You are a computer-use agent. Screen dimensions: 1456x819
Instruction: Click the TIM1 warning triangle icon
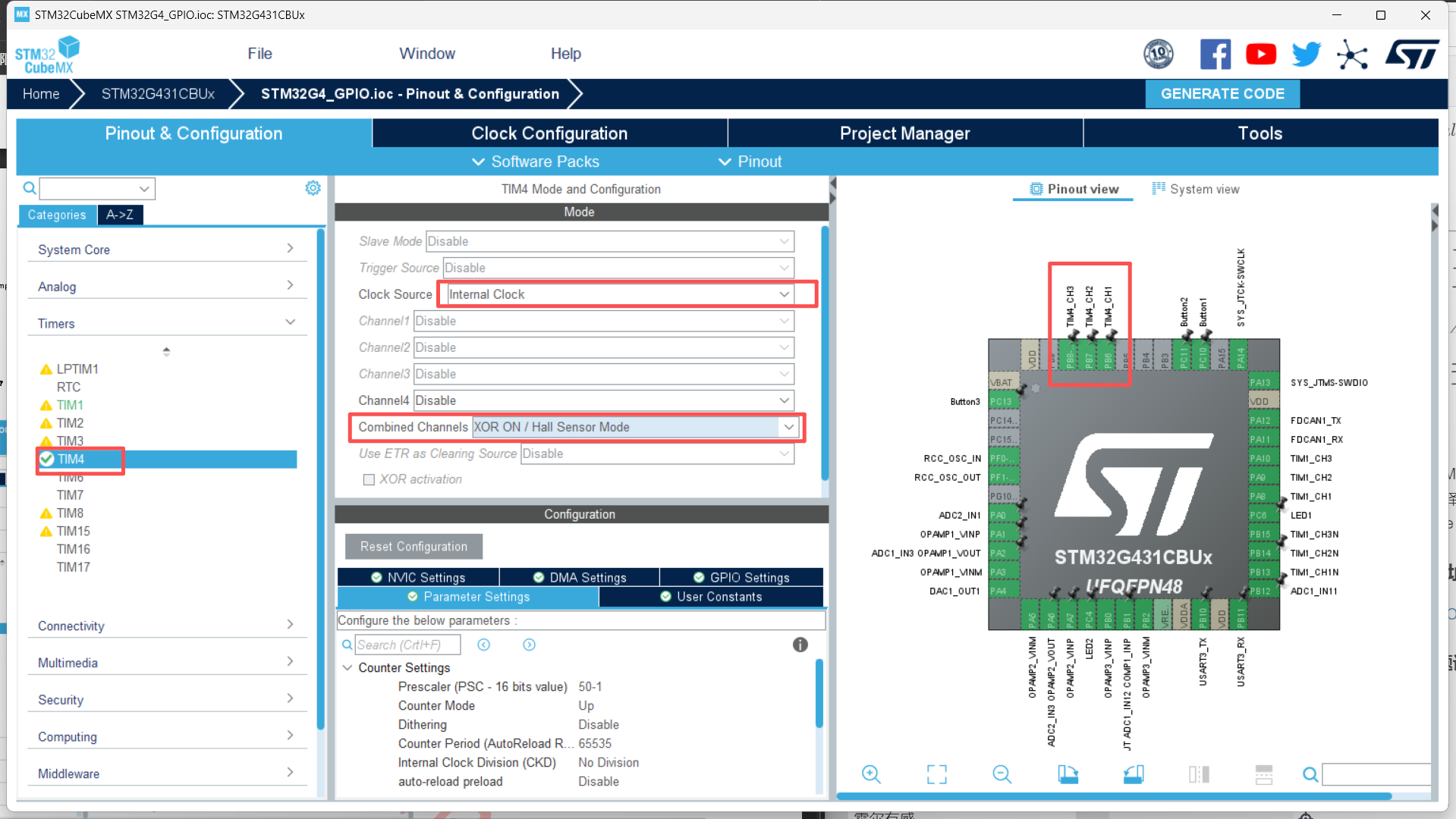coord(46,406)
